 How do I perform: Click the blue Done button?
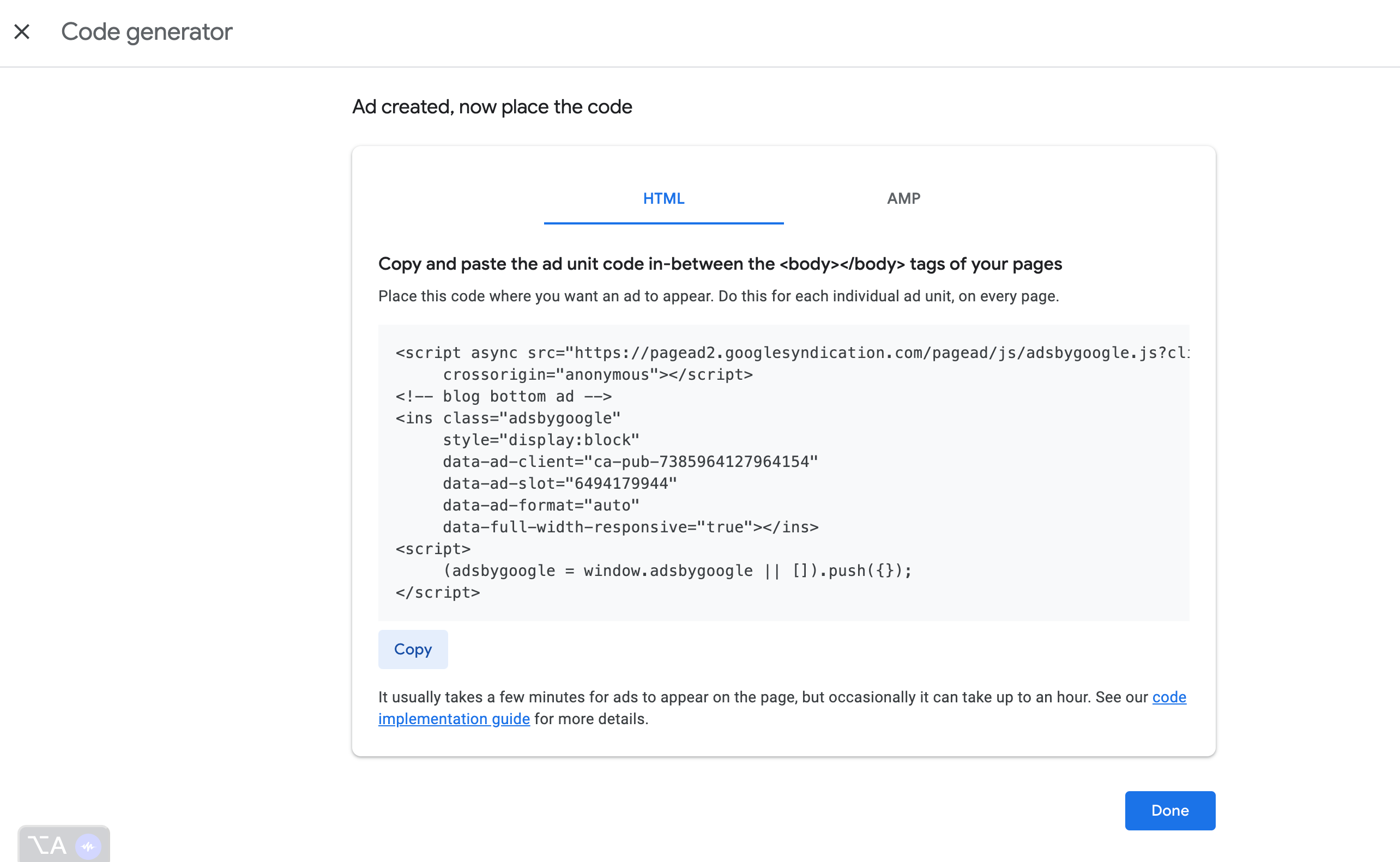point(1169,810)
